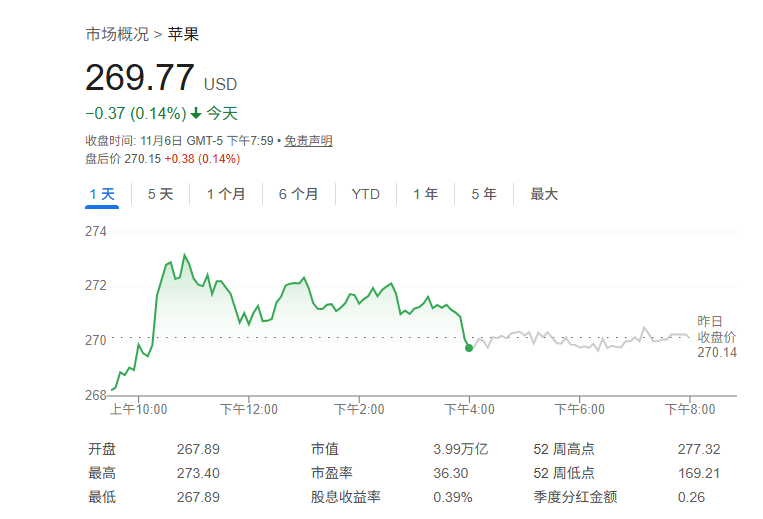Click the 最低 label
Viewport: 763px width, 519px height.
[x=102, y=497]
